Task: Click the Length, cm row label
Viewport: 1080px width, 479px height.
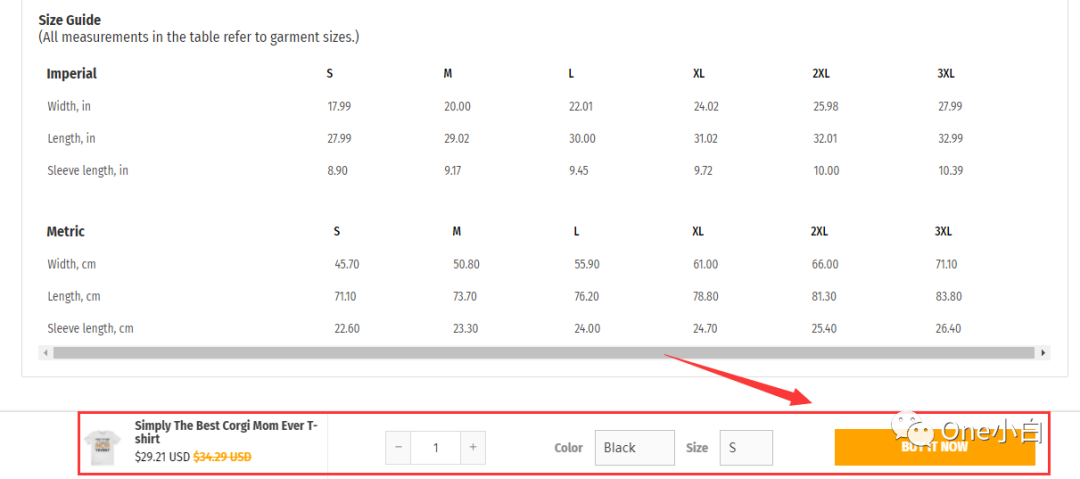Action: [74, 297]
